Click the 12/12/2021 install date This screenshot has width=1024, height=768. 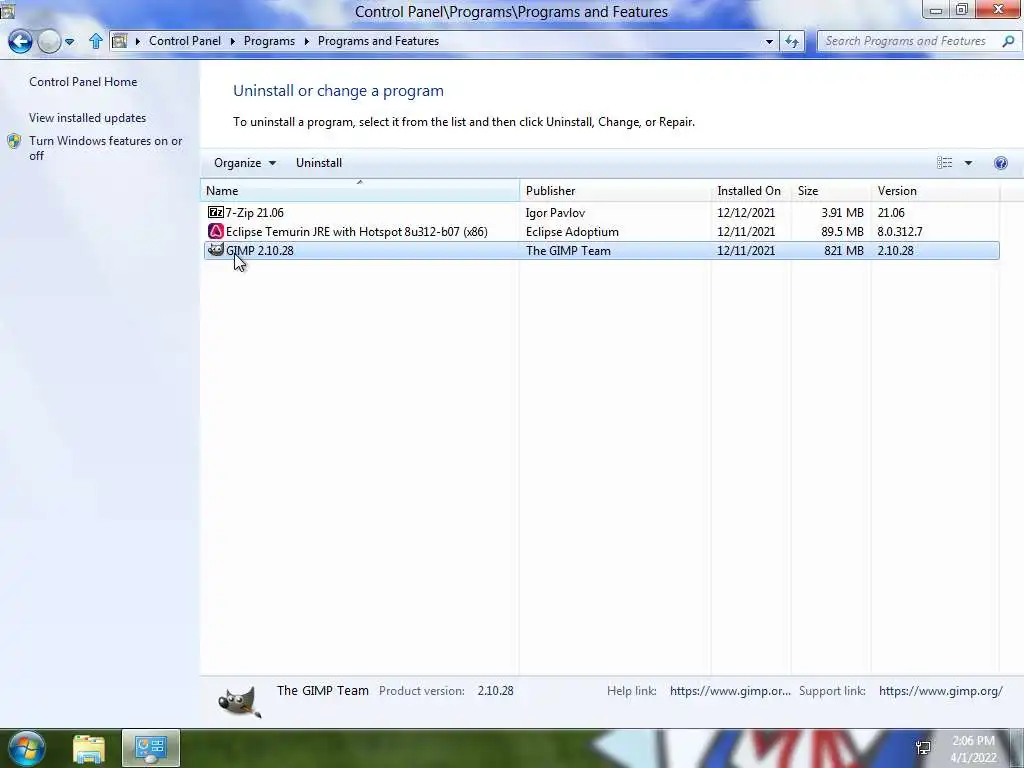[x=746, y=212]
